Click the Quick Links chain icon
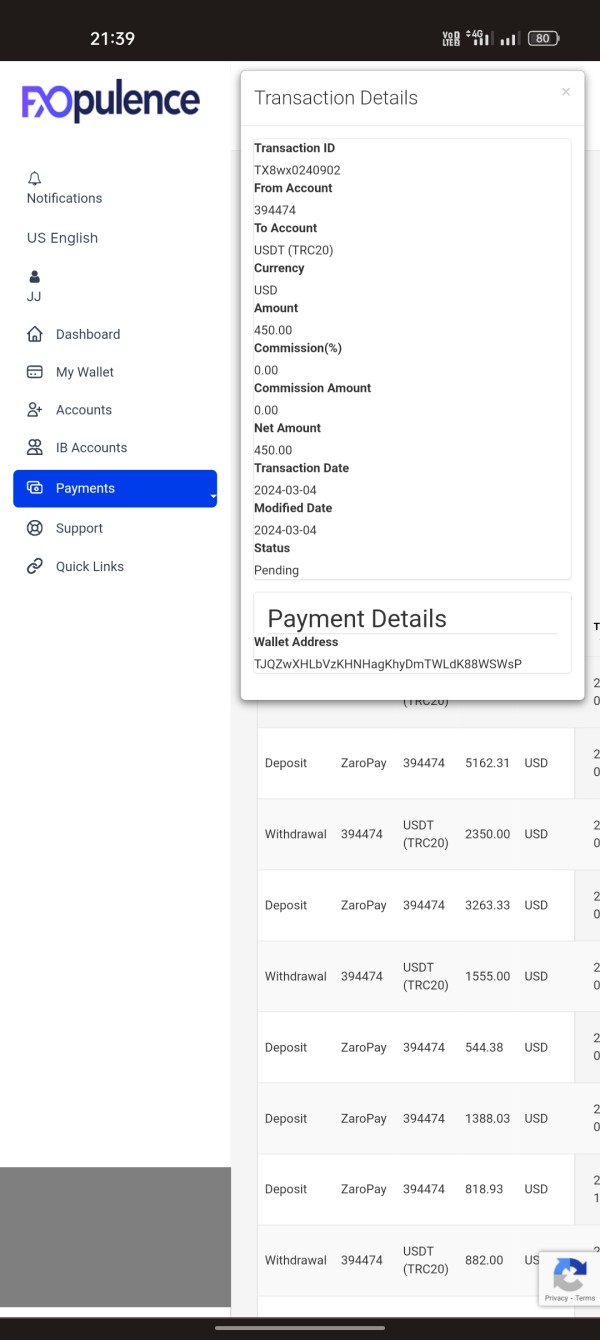The image size is (600, 1340). pos(35,566)
